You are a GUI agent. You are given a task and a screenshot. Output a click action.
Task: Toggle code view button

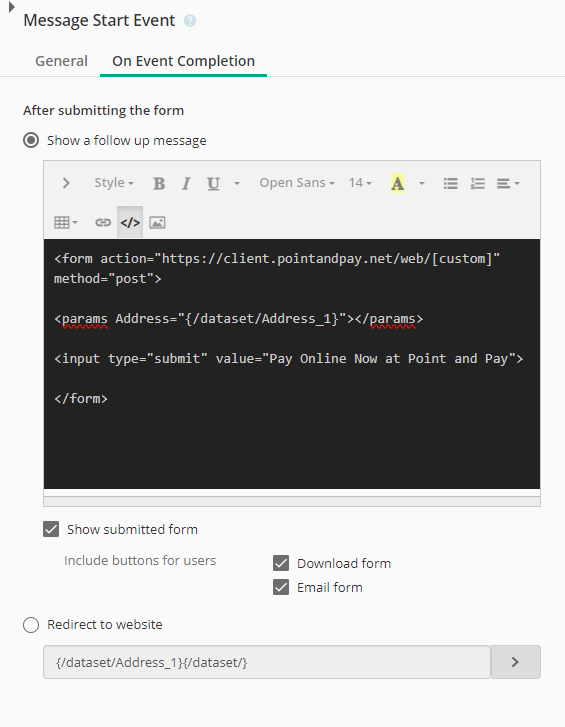pyautogui.click(x=130, y=223)
